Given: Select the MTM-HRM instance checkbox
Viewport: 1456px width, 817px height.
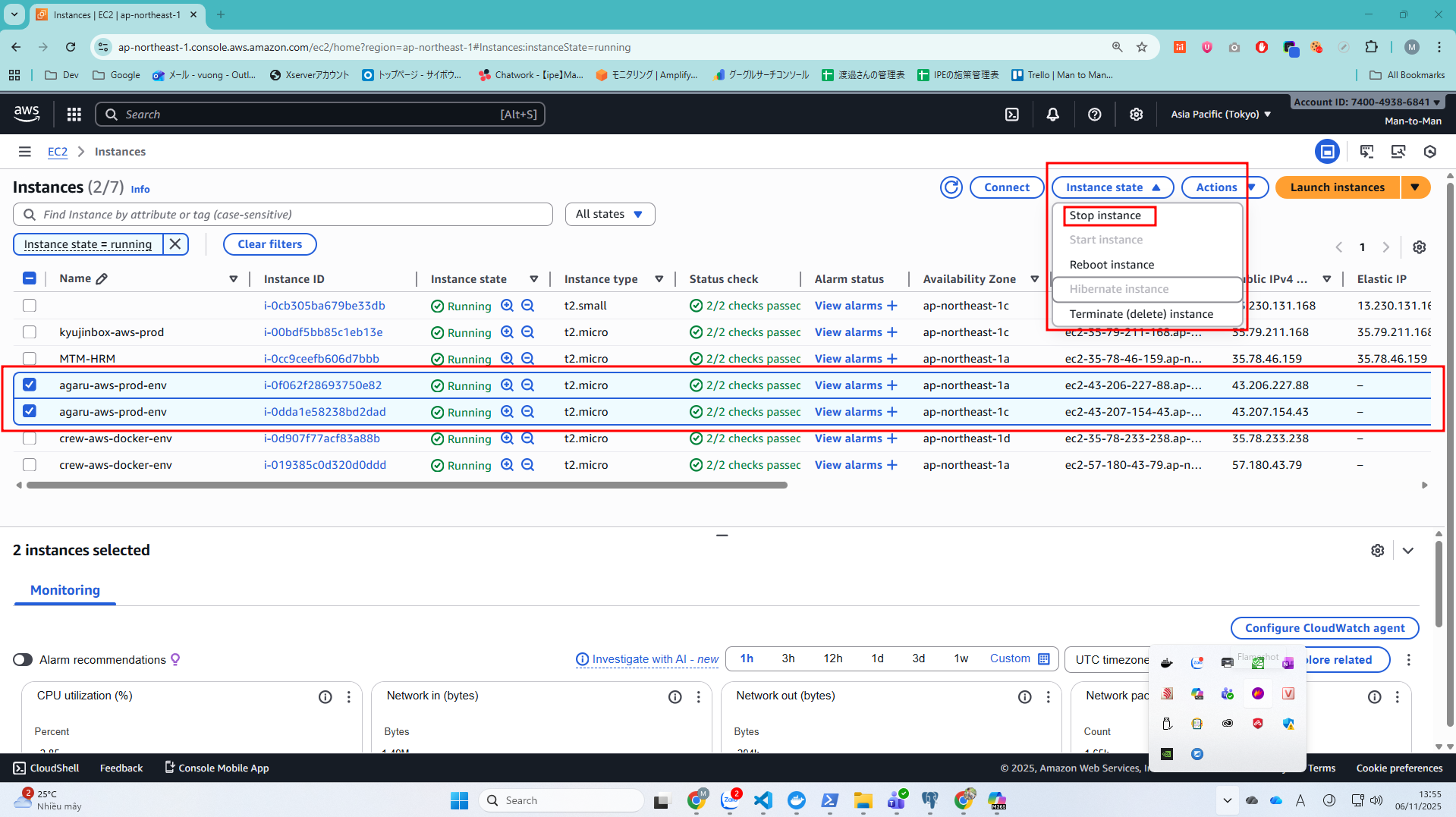Looking at the screenshot, I should tap(30, 359).
